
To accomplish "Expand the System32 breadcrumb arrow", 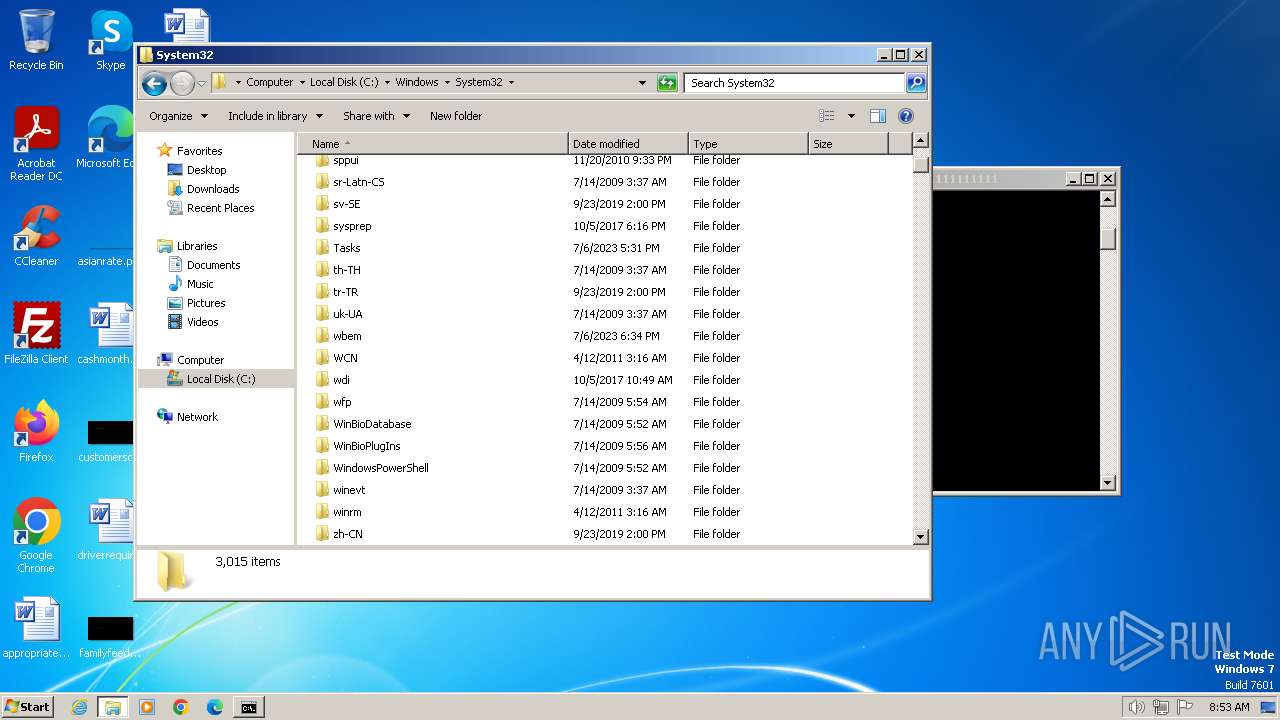I will pyautogui.click(x=511, y=83).
